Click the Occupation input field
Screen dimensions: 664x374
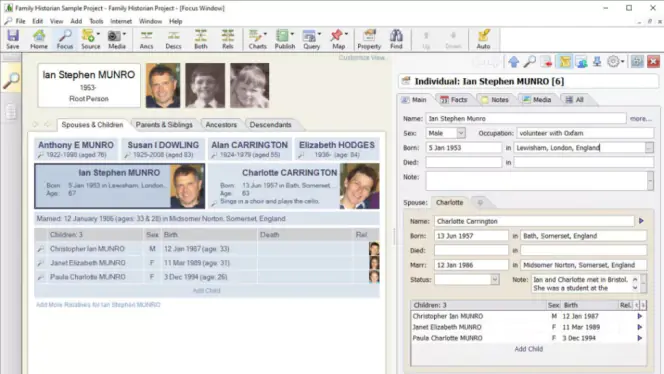[585, 133]
